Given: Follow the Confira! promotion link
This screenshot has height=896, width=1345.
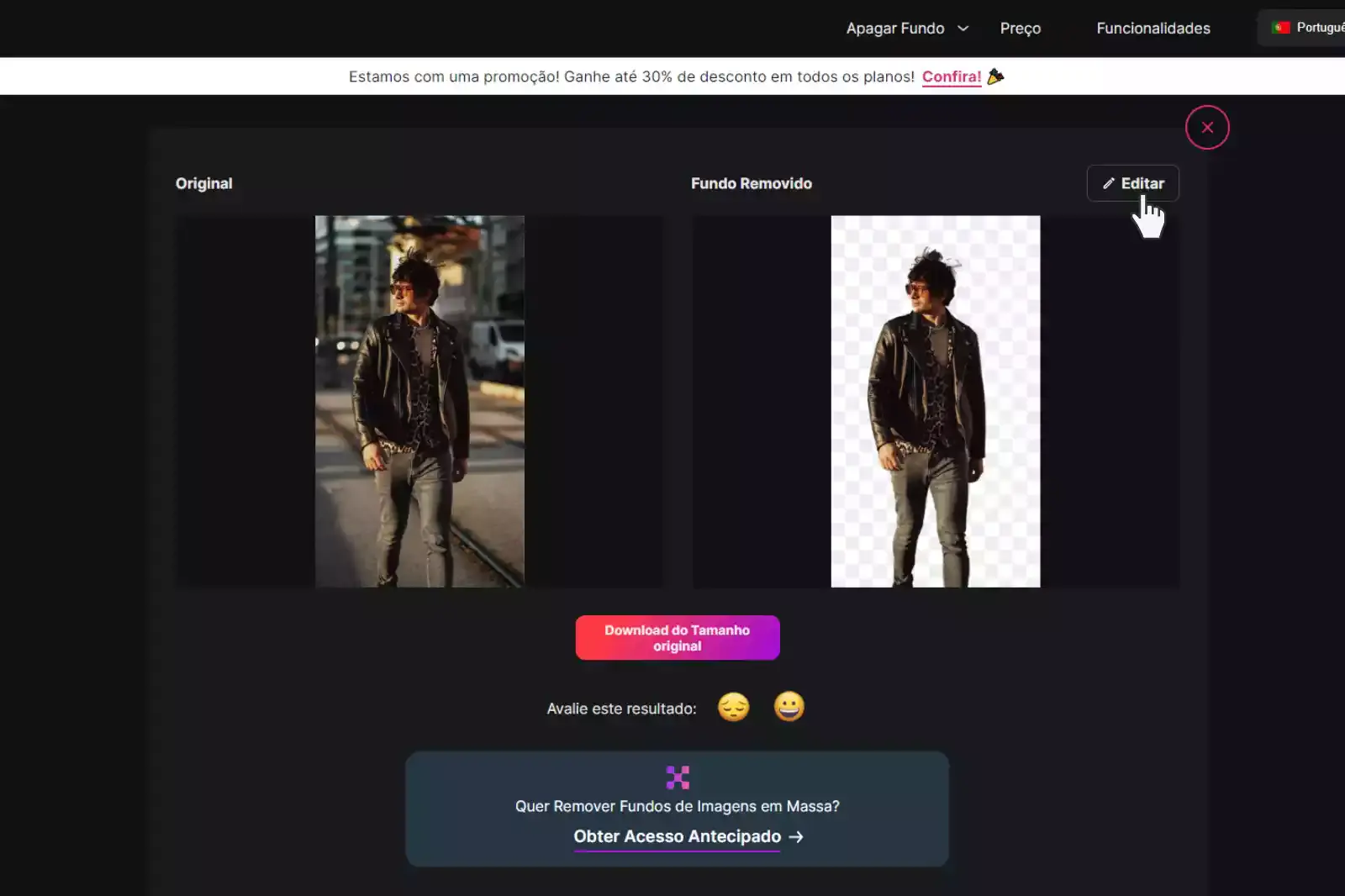Looking at the screenshot, I should 952,76.
